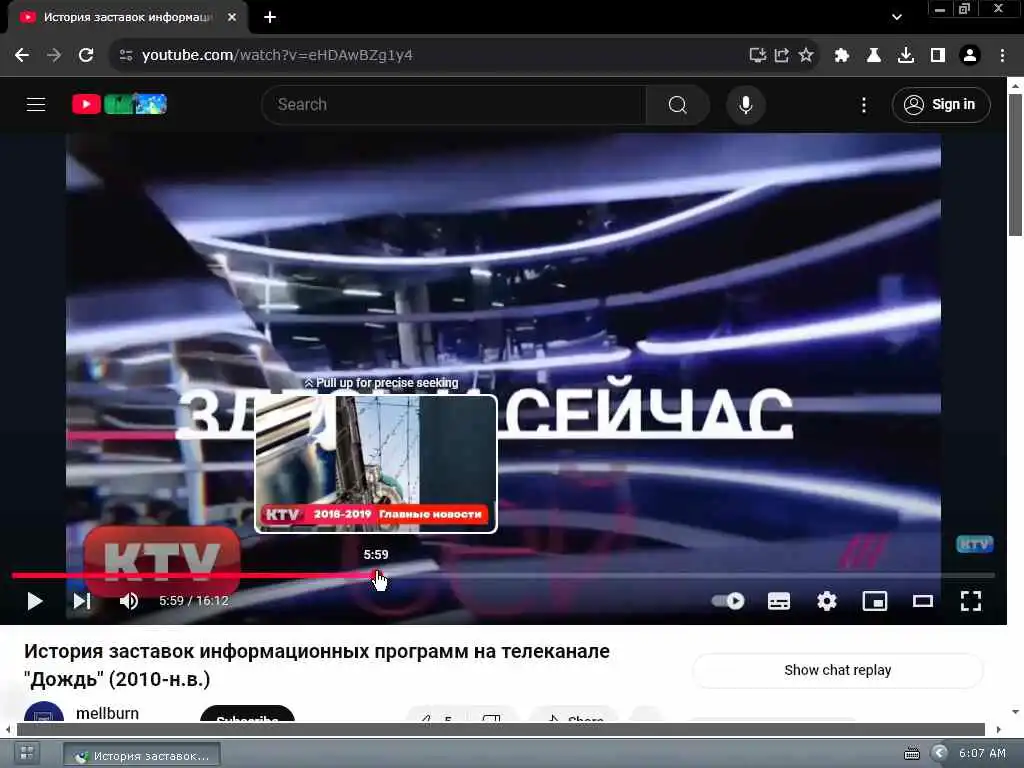Click the page address URL bar
The height and width of the screenshot is (768, 1024).
click(431, 56)
